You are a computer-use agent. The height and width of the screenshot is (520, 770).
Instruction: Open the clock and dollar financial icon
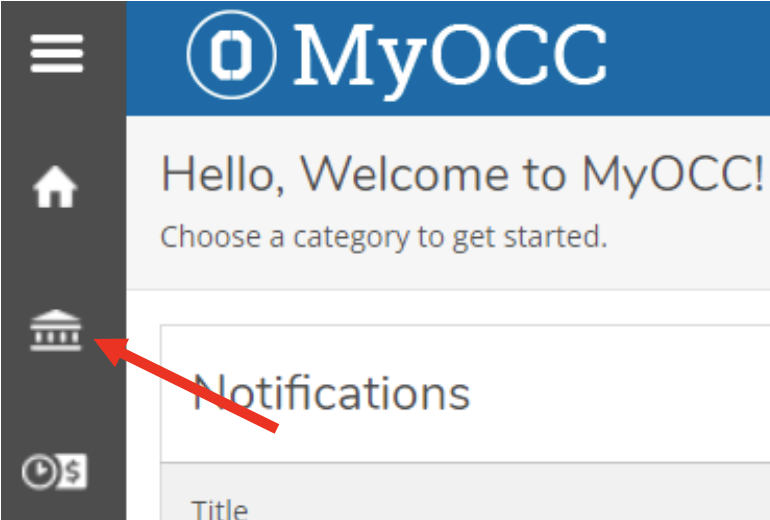(x=56, y=472)
